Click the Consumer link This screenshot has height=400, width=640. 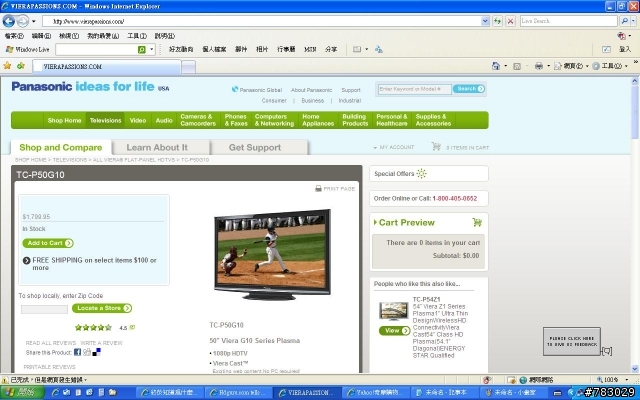coord(274,100)
